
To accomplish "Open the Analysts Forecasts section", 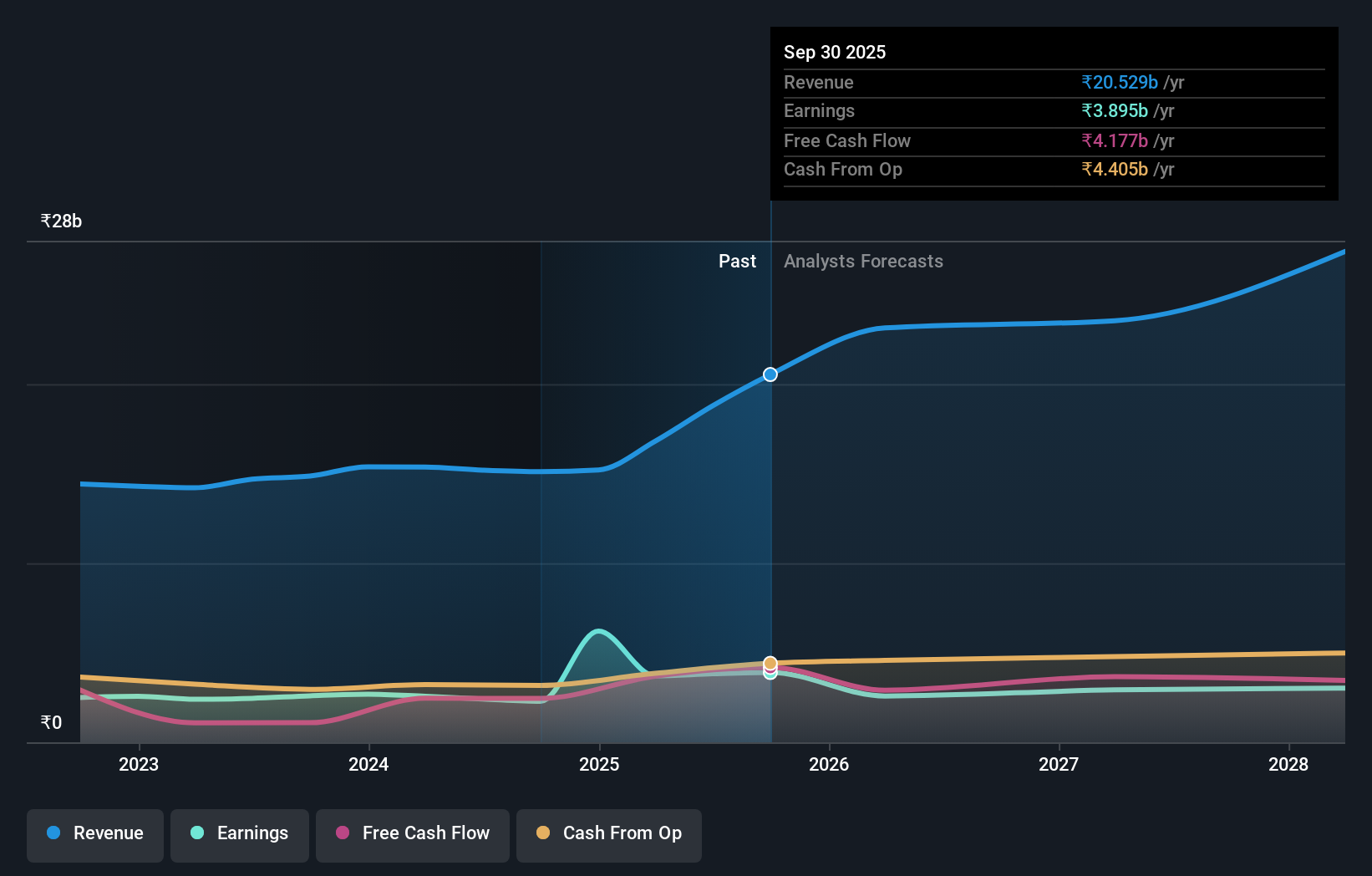I will point(863,261).
